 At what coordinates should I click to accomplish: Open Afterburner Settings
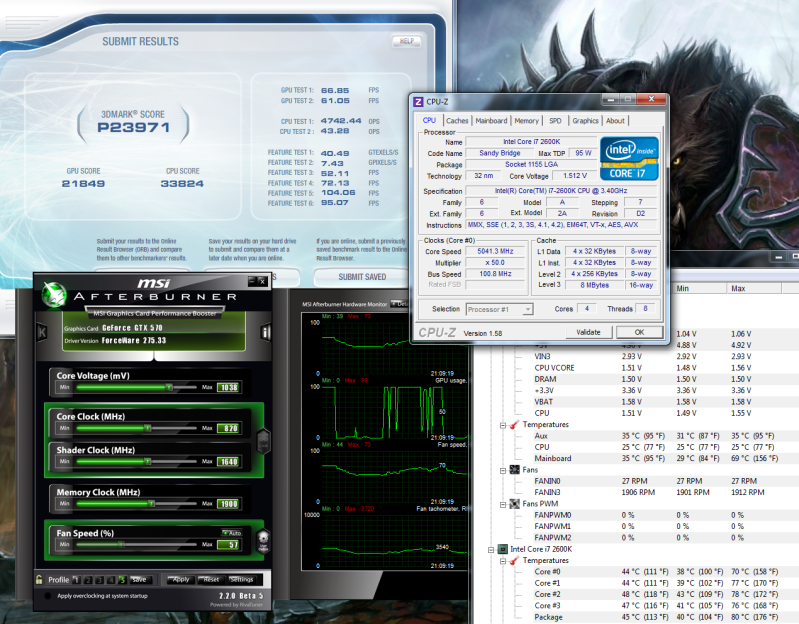(241, 580)
